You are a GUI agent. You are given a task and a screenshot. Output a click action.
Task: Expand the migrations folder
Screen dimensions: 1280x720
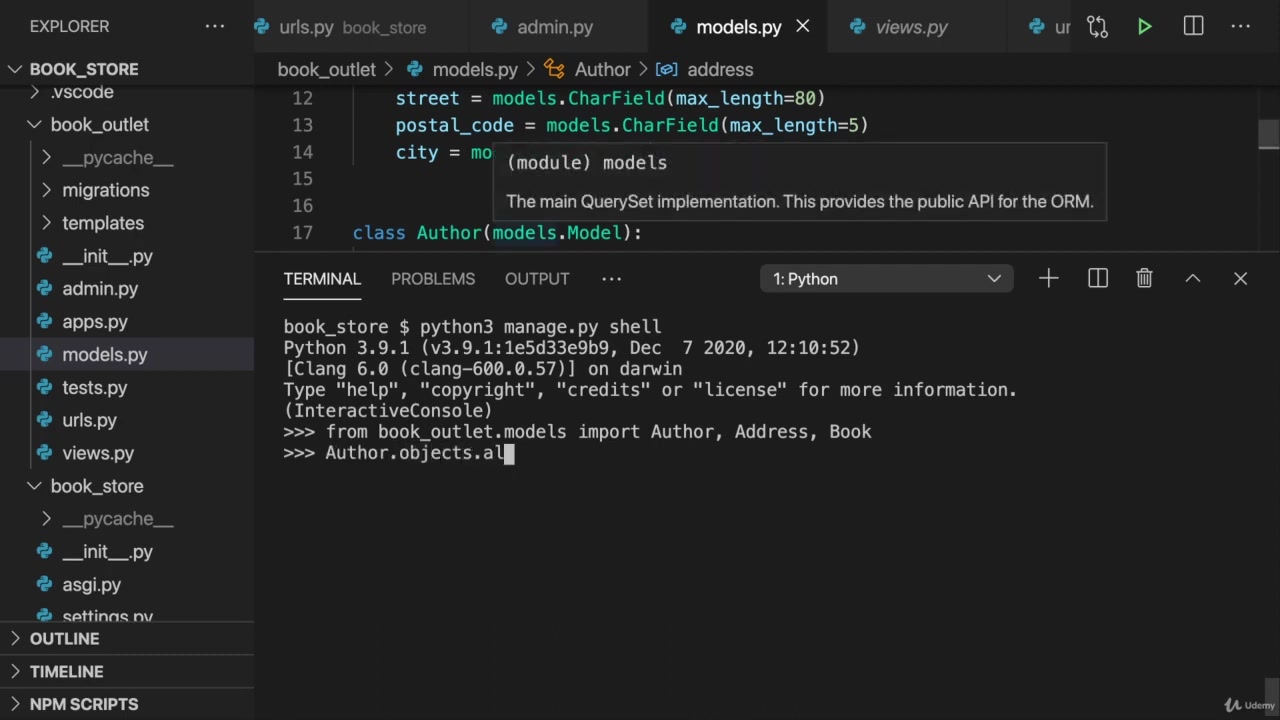(105, 190)
